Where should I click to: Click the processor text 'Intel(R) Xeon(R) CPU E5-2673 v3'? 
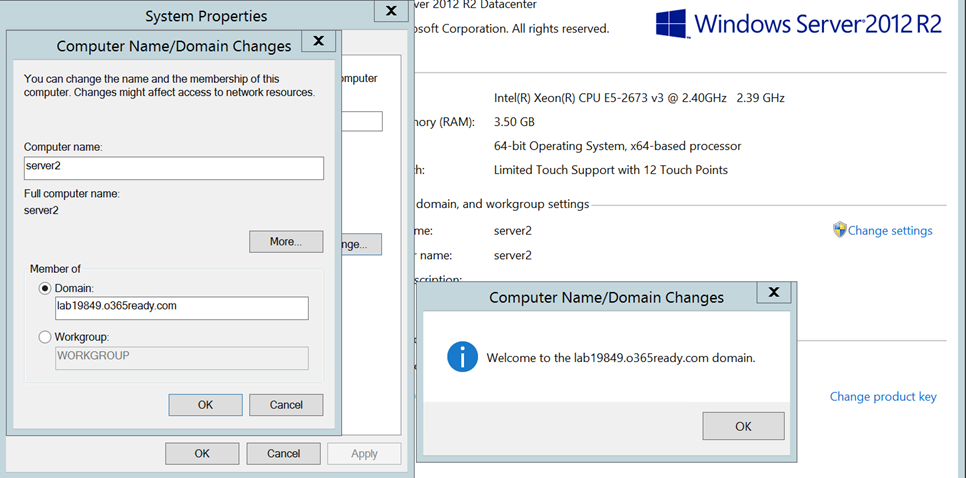pyautogui.click(x=580, y=97)
